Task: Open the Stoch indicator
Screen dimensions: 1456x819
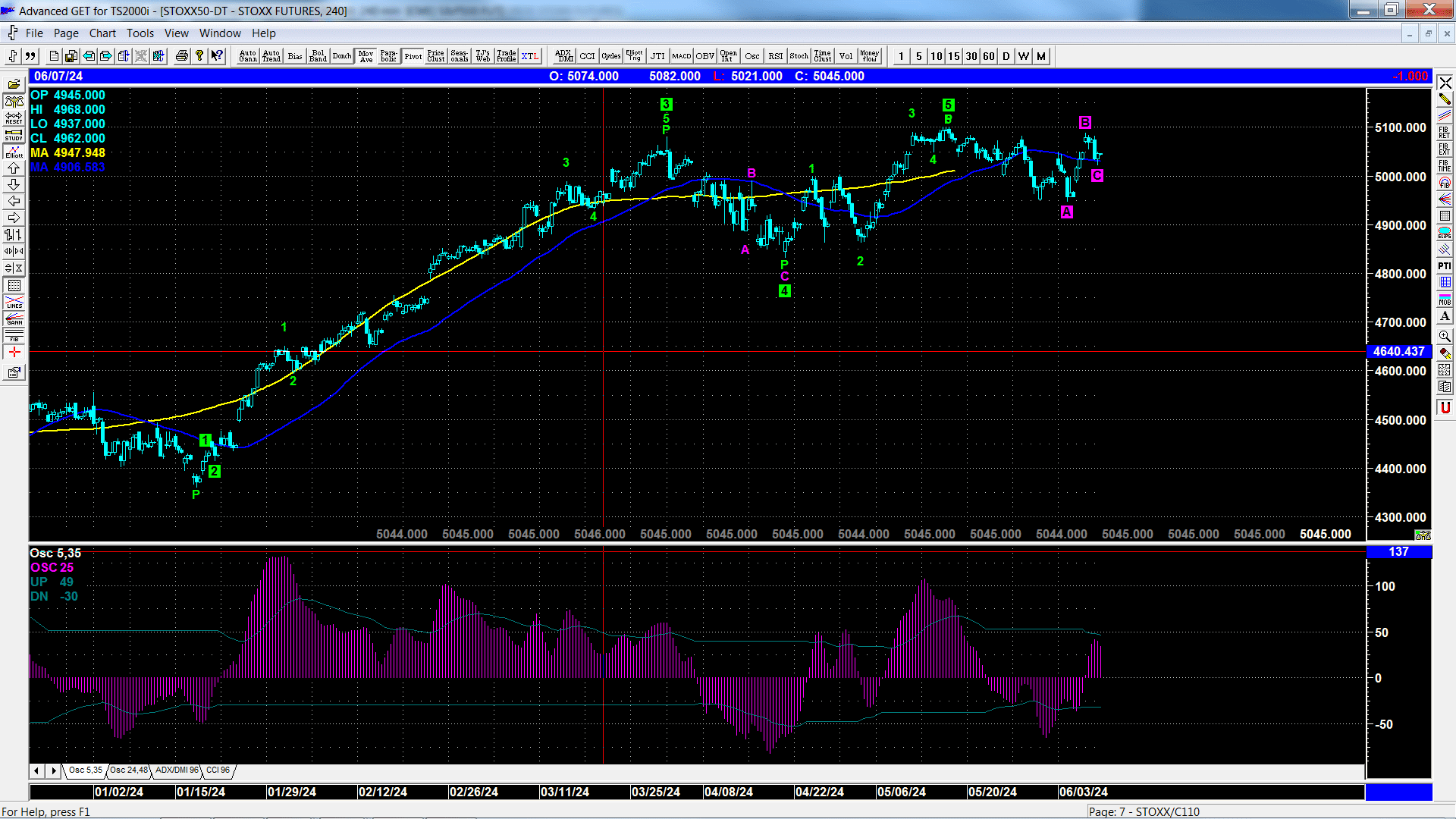Action: [799, 56]
